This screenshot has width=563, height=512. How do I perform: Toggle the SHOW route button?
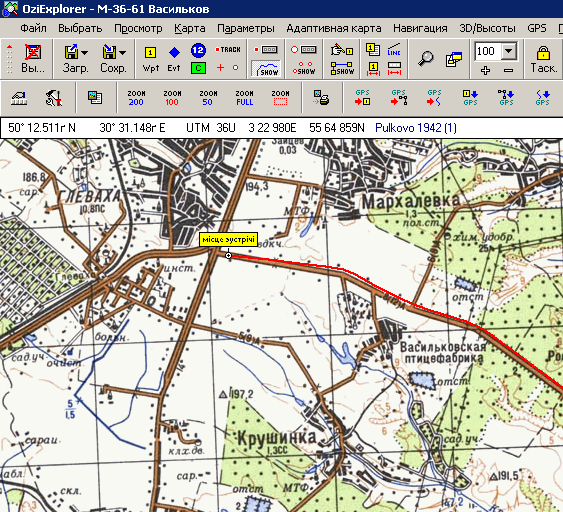pos(342,68)
